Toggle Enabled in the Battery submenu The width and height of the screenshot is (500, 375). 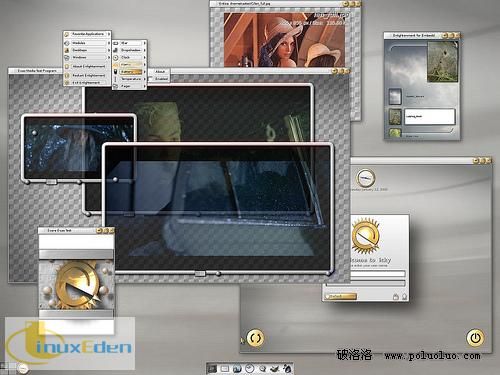[161, 79]
